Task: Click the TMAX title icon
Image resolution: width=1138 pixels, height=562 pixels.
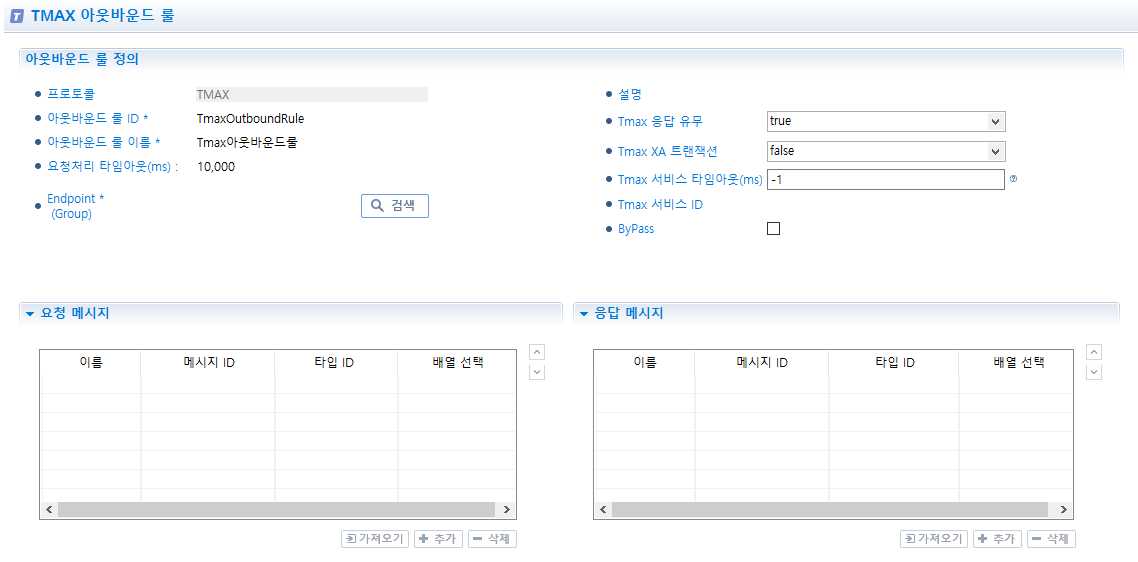Action: pyautogui.click(x=17, y=16)
